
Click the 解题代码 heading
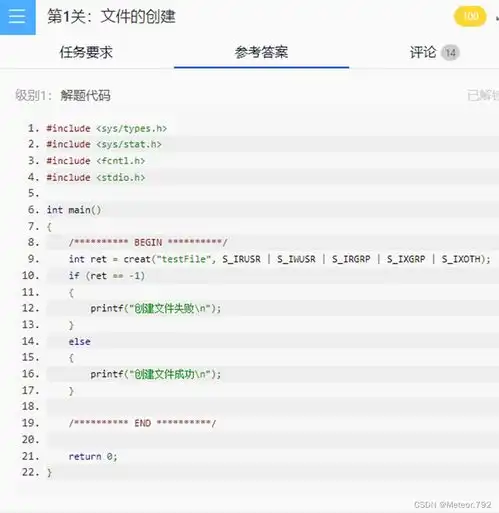click(85, 95)
